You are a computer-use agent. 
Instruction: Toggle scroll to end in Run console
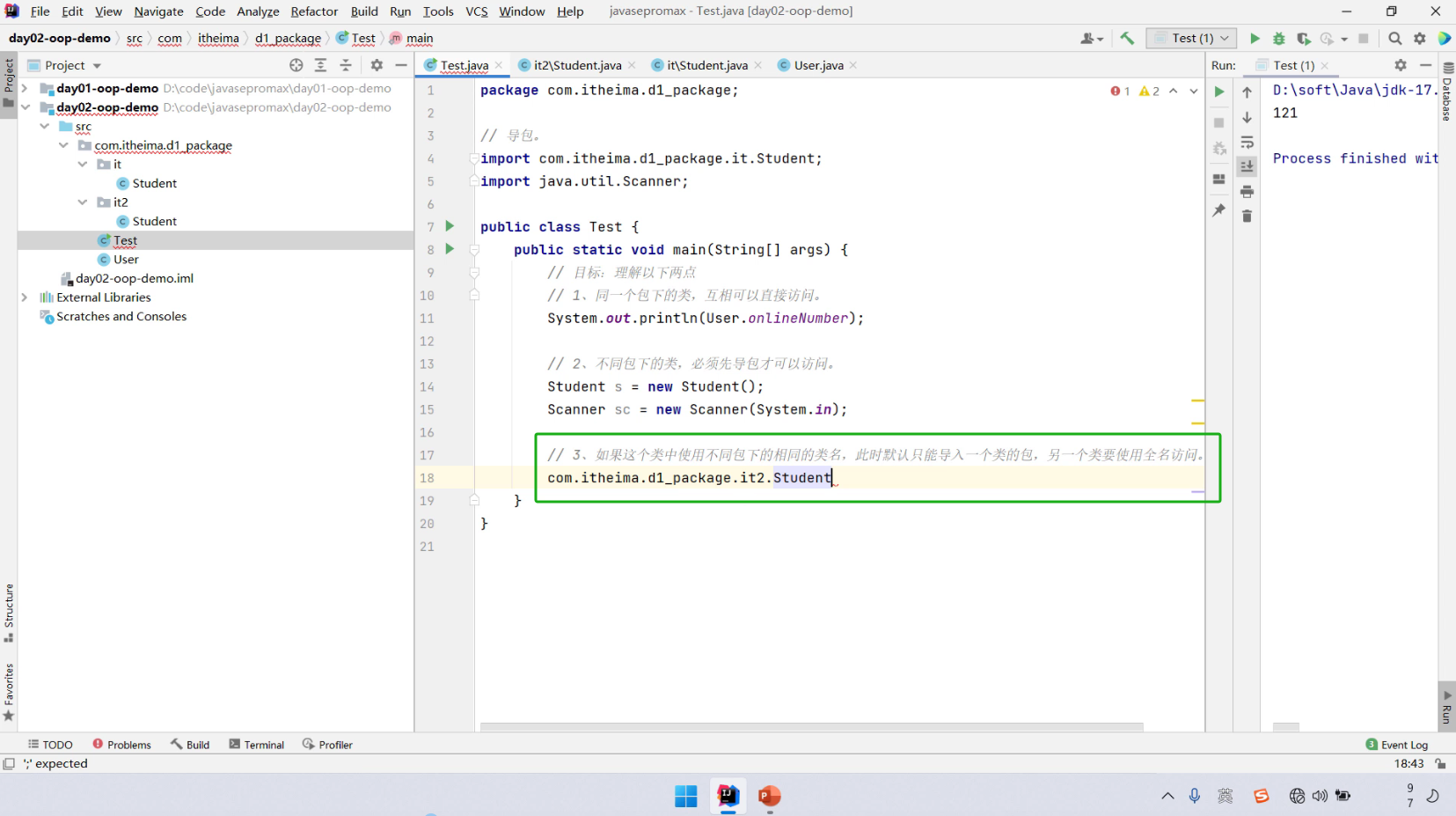point(1247,166)
